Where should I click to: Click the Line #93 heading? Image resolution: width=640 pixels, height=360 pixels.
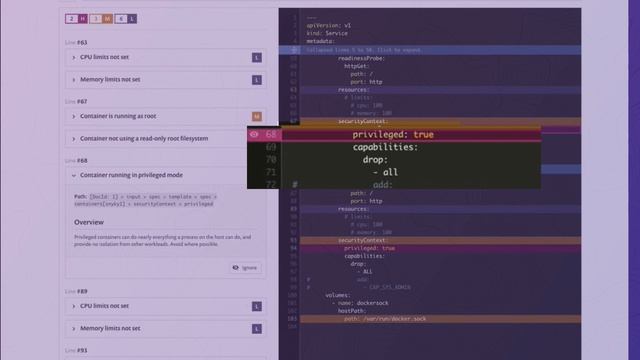[x=76, y=351]
